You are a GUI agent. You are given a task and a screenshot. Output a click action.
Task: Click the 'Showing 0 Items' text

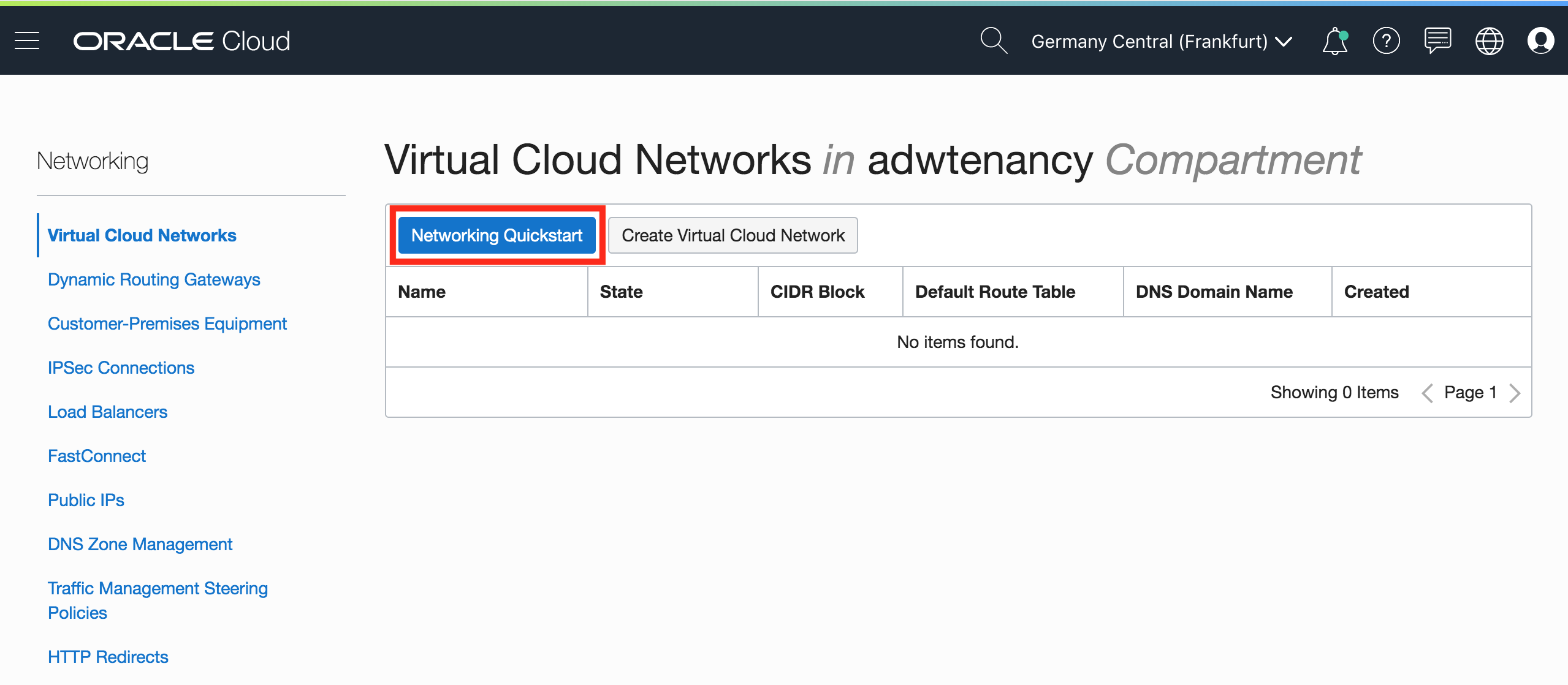(1334, 392)
